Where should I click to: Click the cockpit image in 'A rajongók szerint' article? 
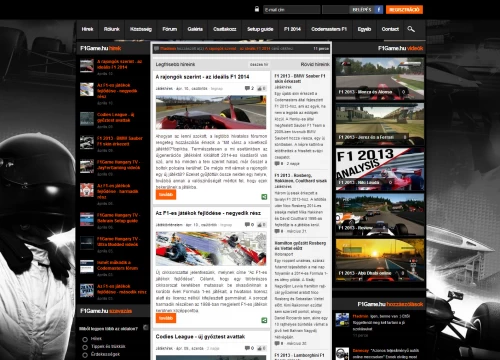click(x=211, y=112)
